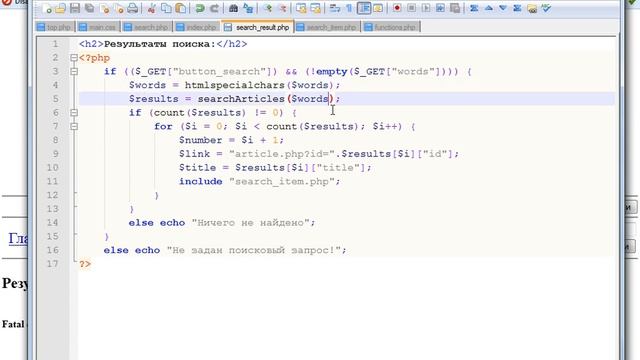Viewport: 640px width, 360px height.
Task: Click the htmlspecialchars call on line 4
Action: point(235,85)
